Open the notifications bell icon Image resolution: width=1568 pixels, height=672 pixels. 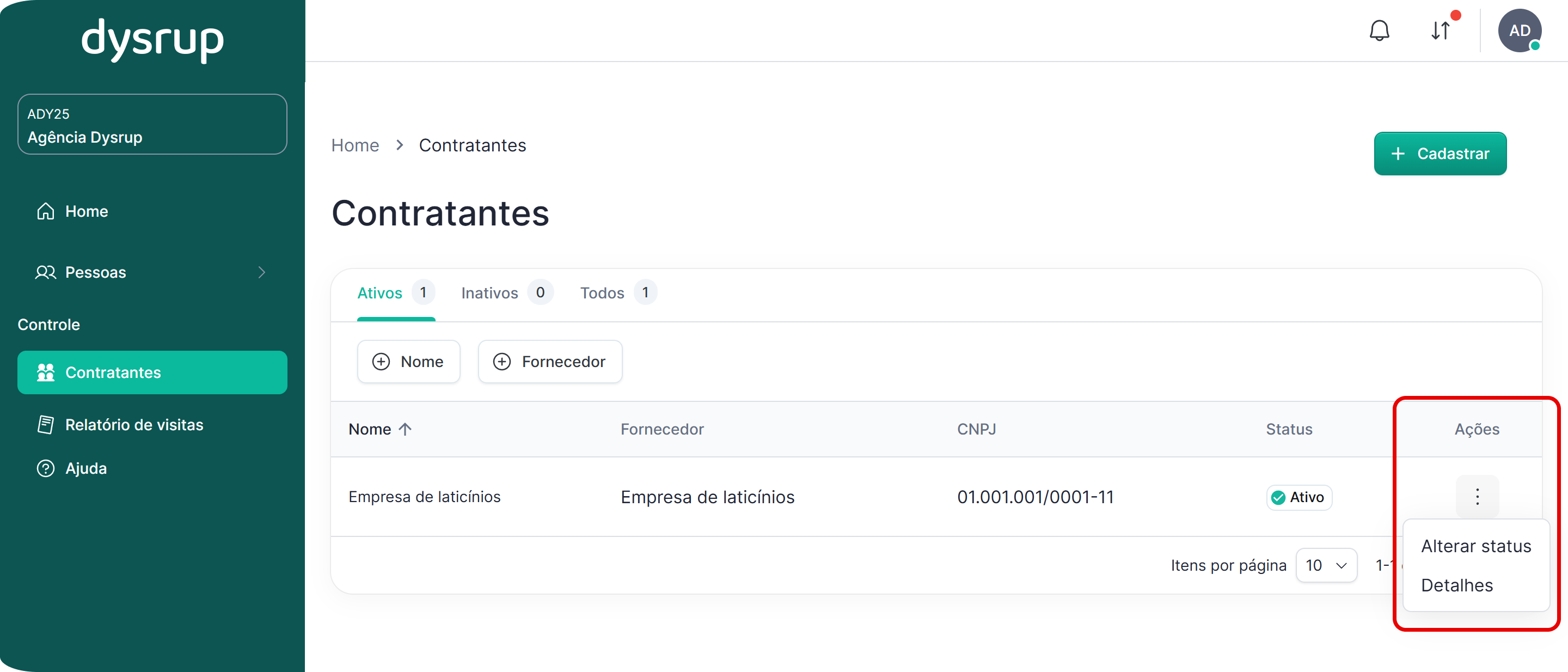coord(1379,30)
